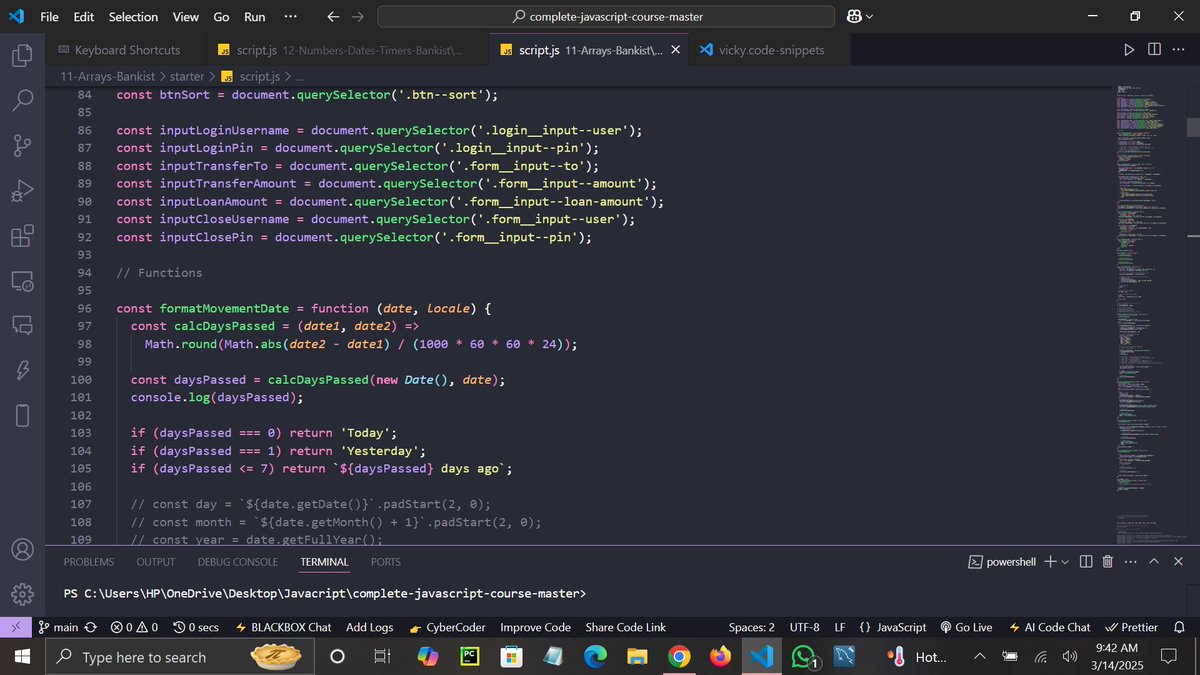Switch to the DEBUG CONSOLE panel tab
Image resolution: width=1200 pixels, height=675 pixels.
pyautogui.click(x=238, y=562)
